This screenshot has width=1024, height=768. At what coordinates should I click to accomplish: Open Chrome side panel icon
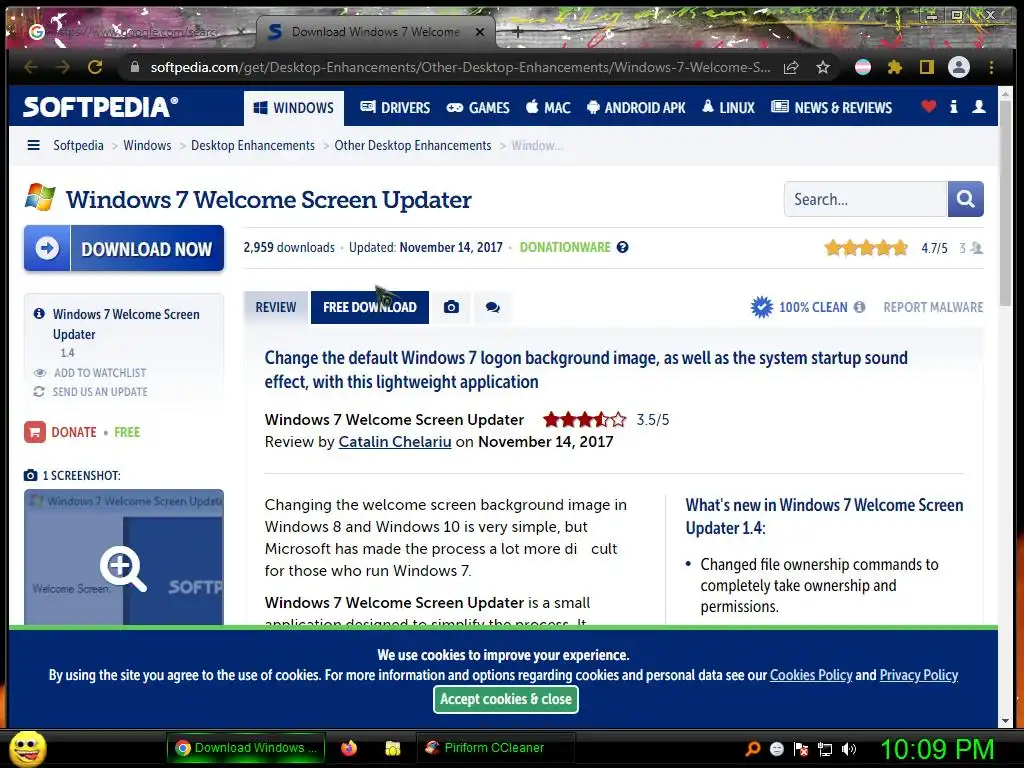point(927,67)
